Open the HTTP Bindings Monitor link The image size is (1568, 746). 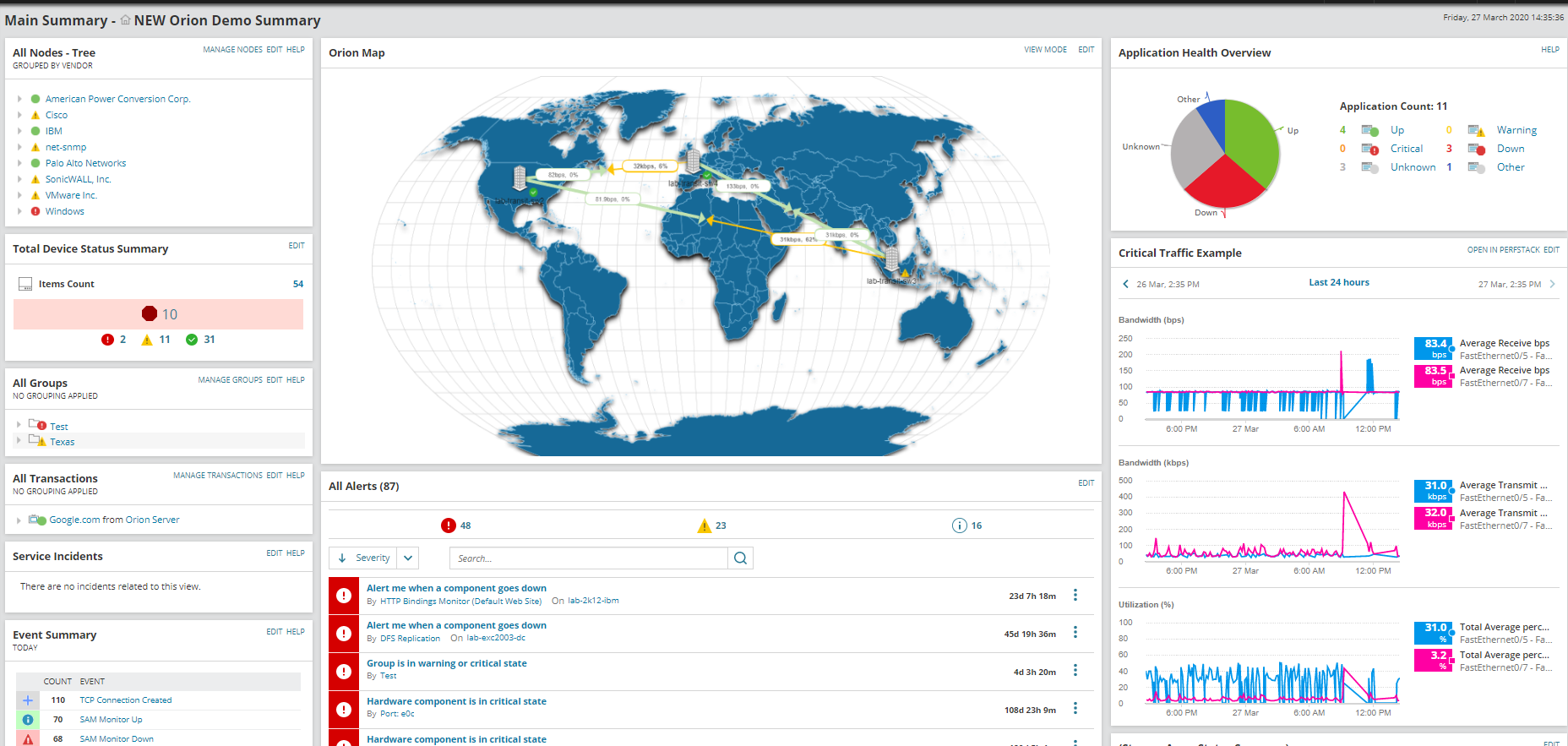click(x=460, y=602)
